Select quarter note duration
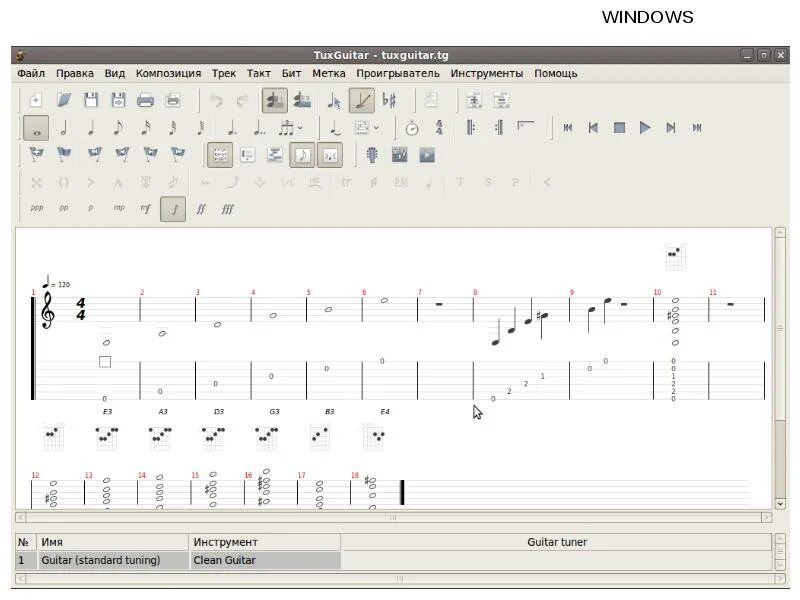 click(x=91, y=128)
